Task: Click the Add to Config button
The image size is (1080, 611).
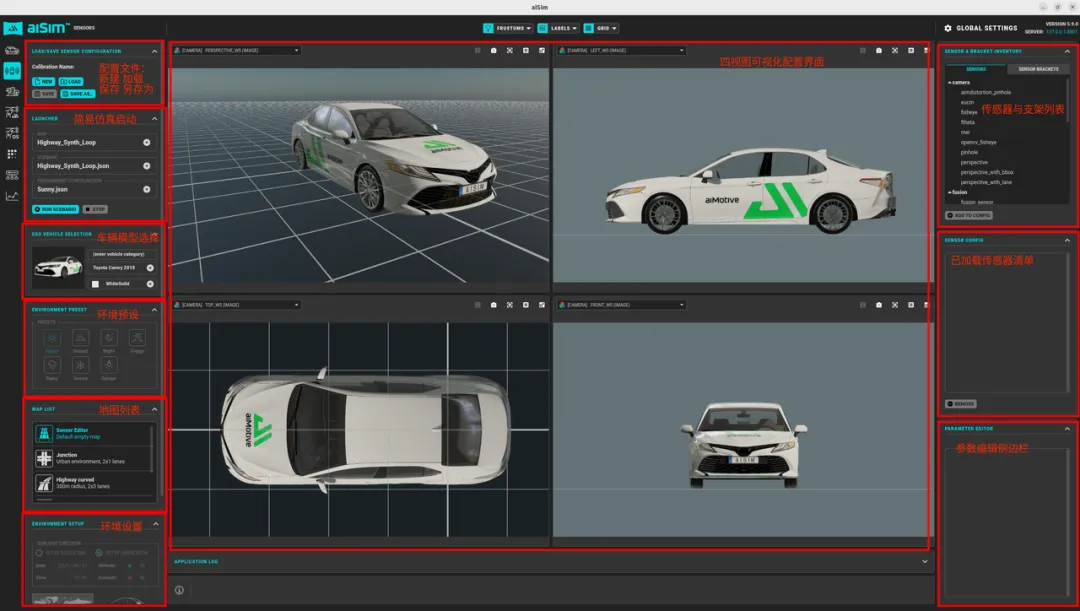Action: click(969, 215)
